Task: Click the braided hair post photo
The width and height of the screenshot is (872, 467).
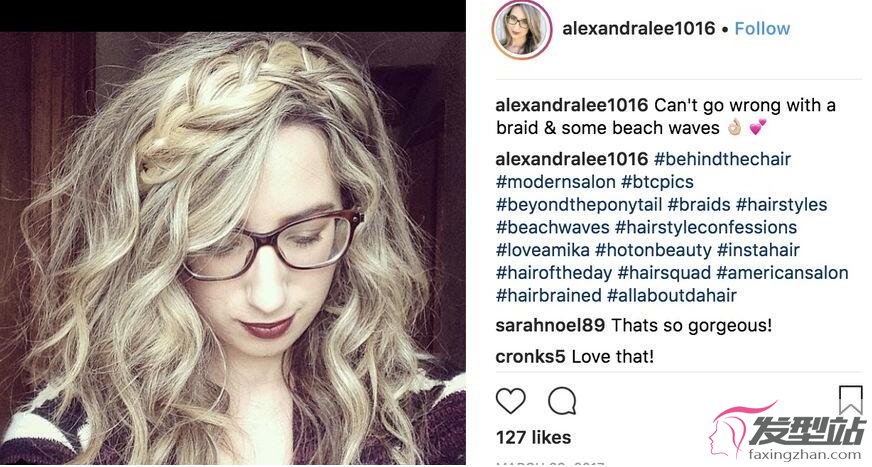Action: tap(232, 247)
